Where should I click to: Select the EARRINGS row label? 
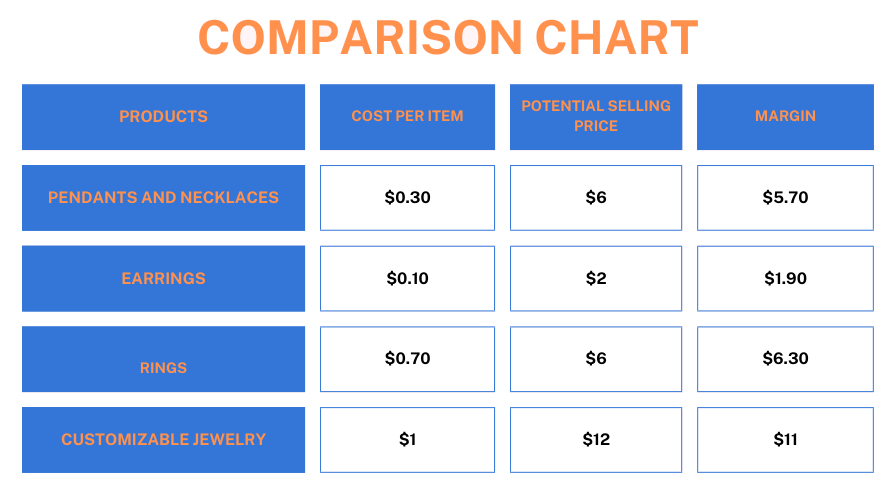point(164,279)
